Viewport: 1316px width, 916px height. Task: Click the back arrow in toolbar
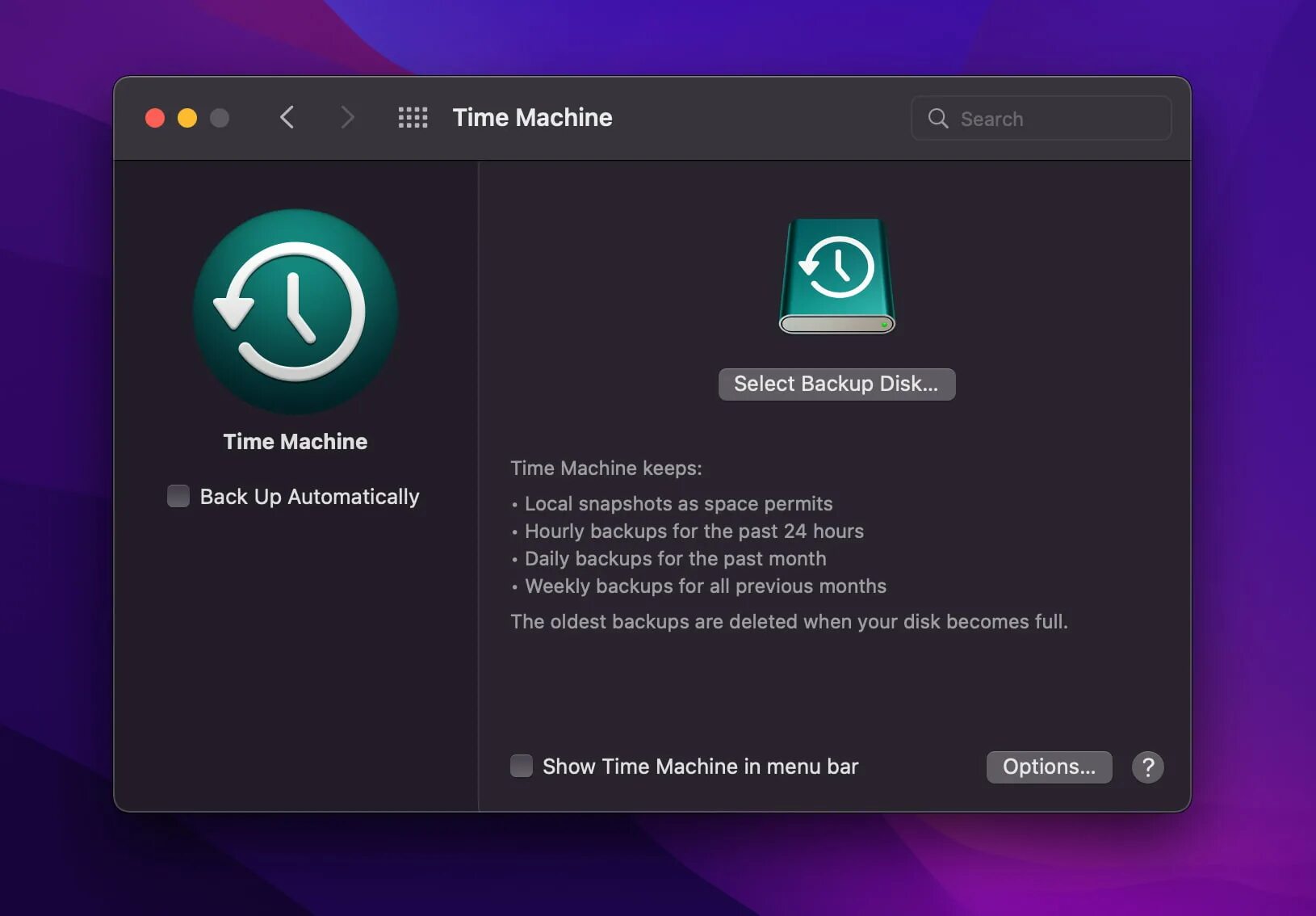[x=287, y=118]
